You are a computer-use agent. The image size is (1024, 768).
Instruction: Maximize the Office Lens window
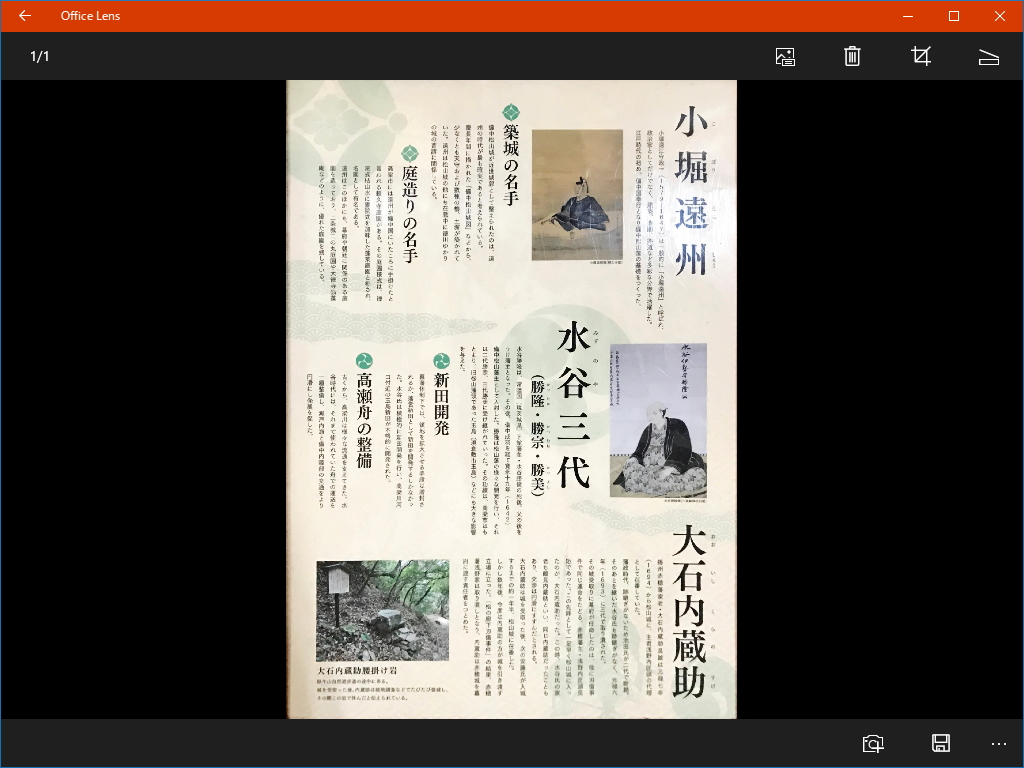[x=953, y=16]
